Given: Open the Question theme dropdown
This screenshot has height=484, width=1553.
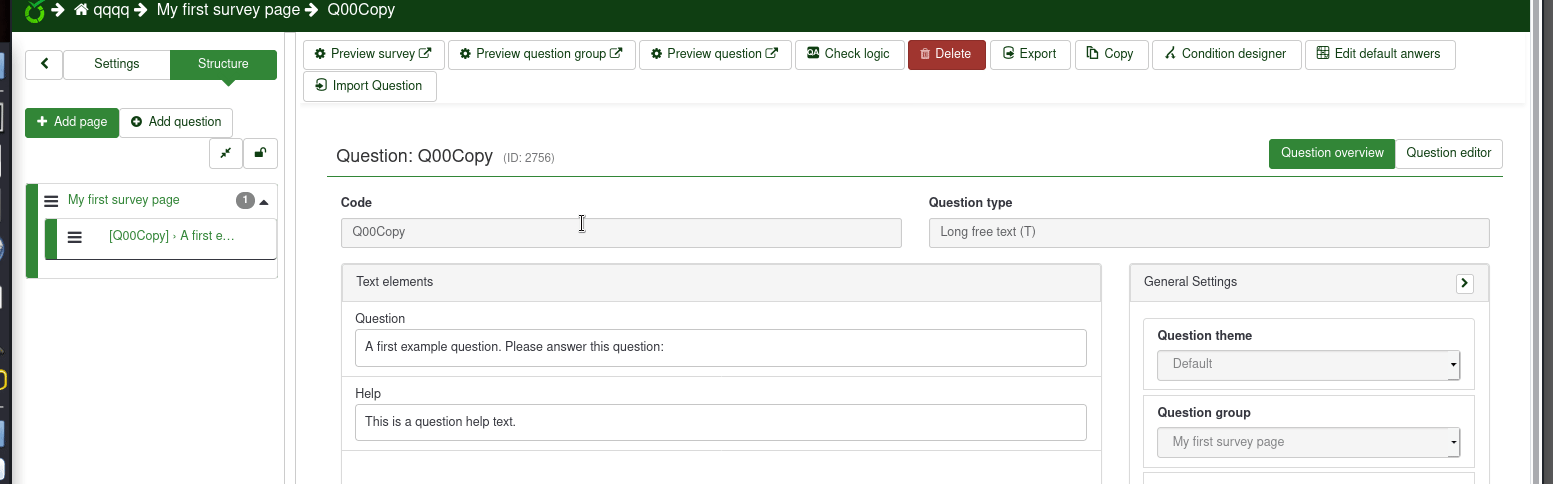Looking at the screenshot, I should point(1308,364).
